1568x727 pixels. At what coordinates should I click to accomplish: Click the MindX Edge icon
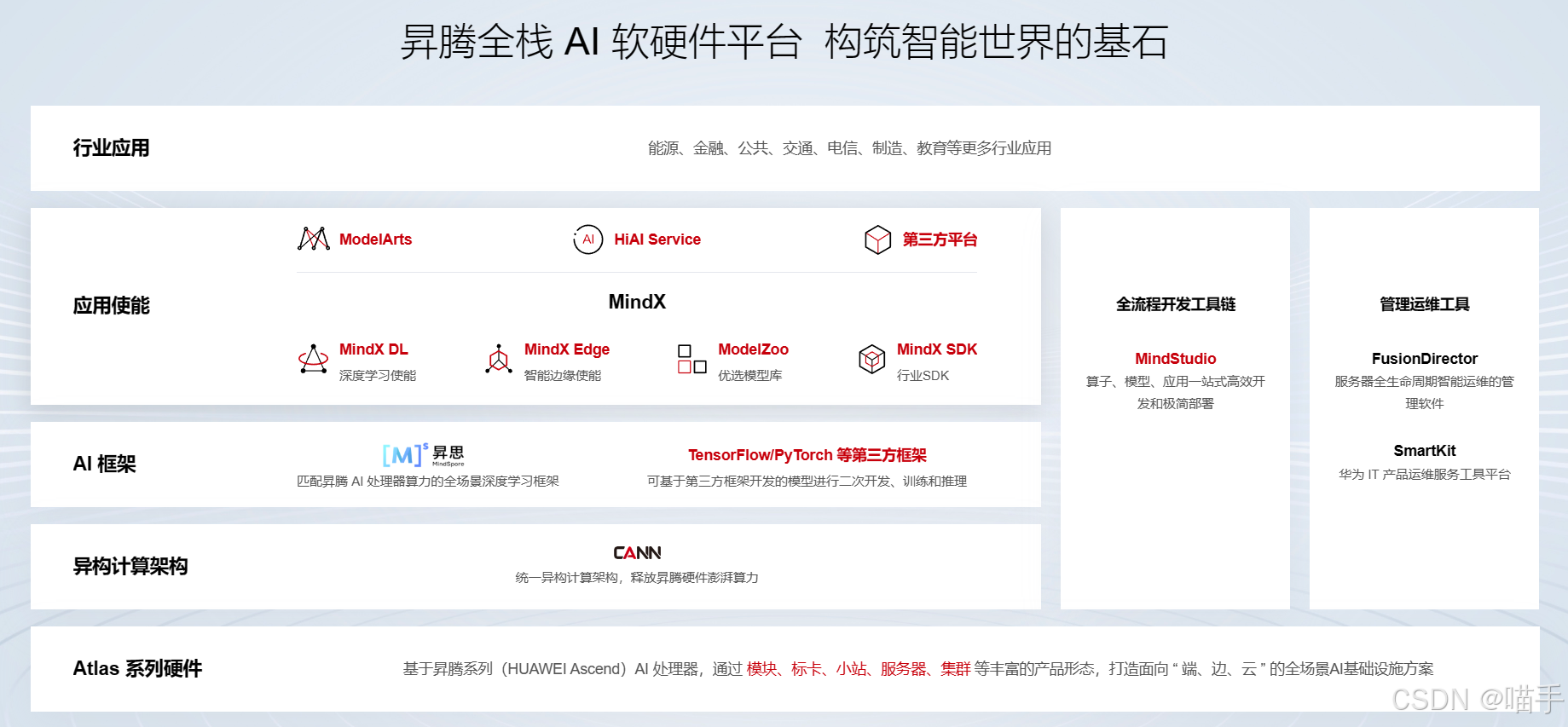click(x=499, y=359)
